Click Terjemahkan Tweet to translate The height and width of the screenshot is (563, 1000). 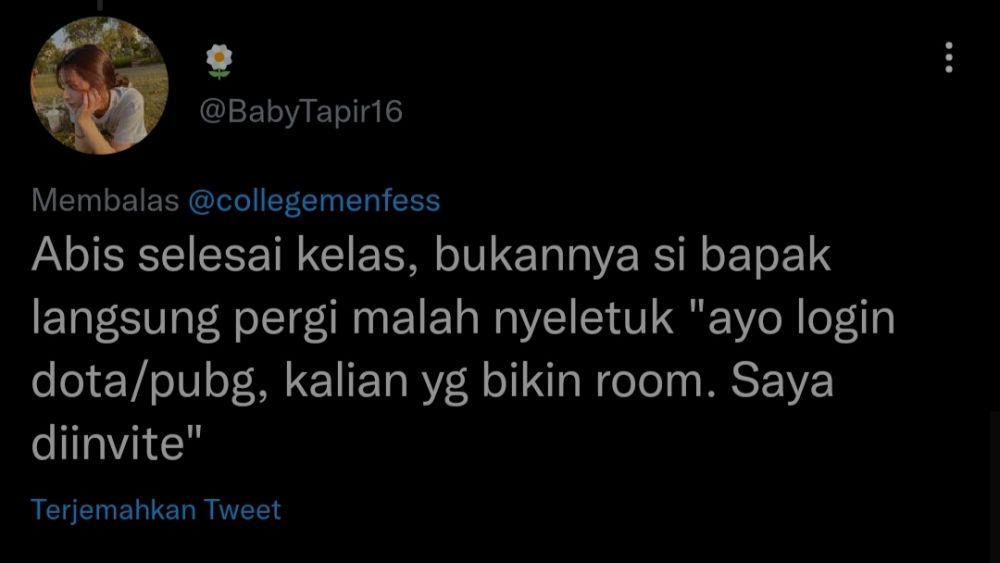156,509
